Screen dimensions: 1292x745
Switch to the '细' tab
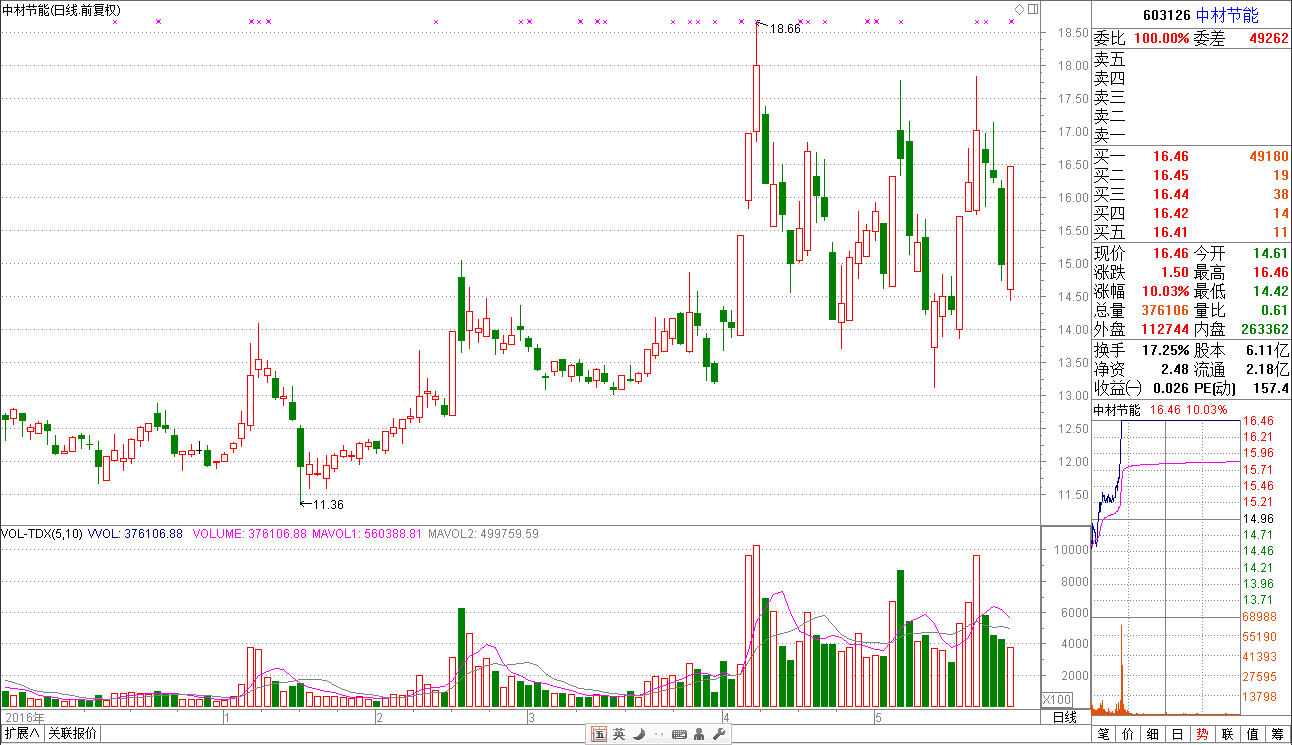click(1153, 735)
